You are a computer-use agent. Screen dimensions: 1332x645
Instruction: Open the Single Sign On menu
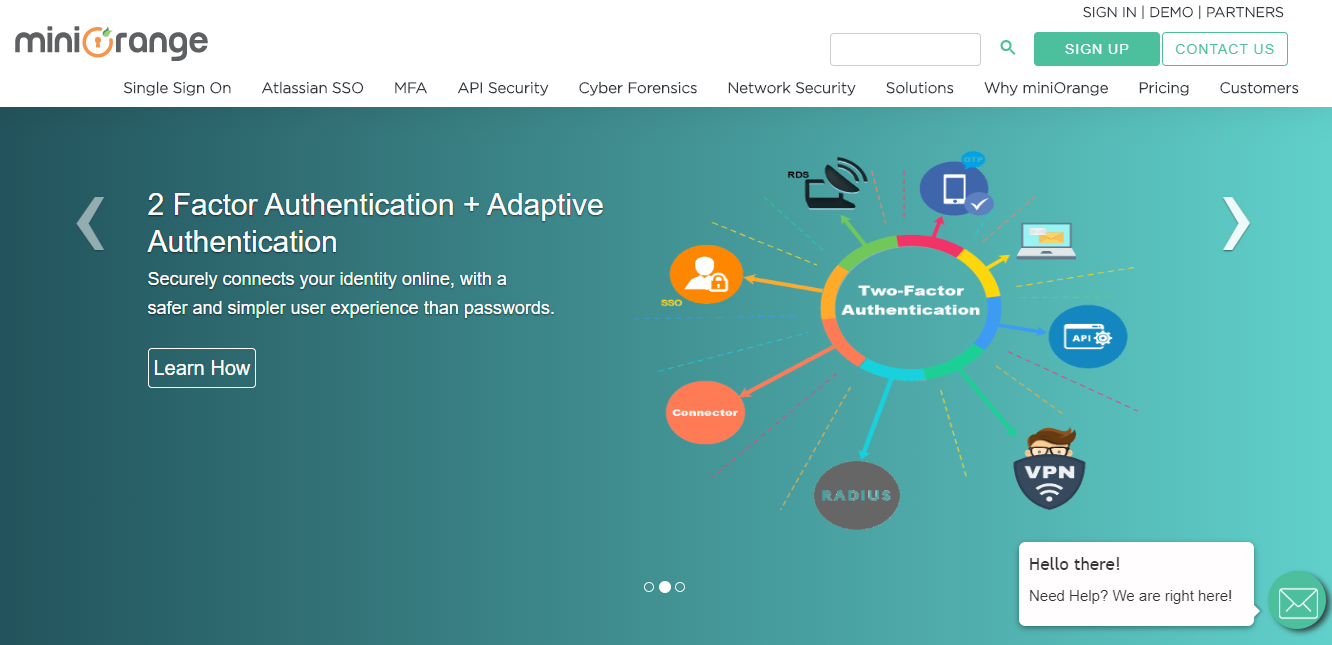pyautogui.click(x=177, y=88)
